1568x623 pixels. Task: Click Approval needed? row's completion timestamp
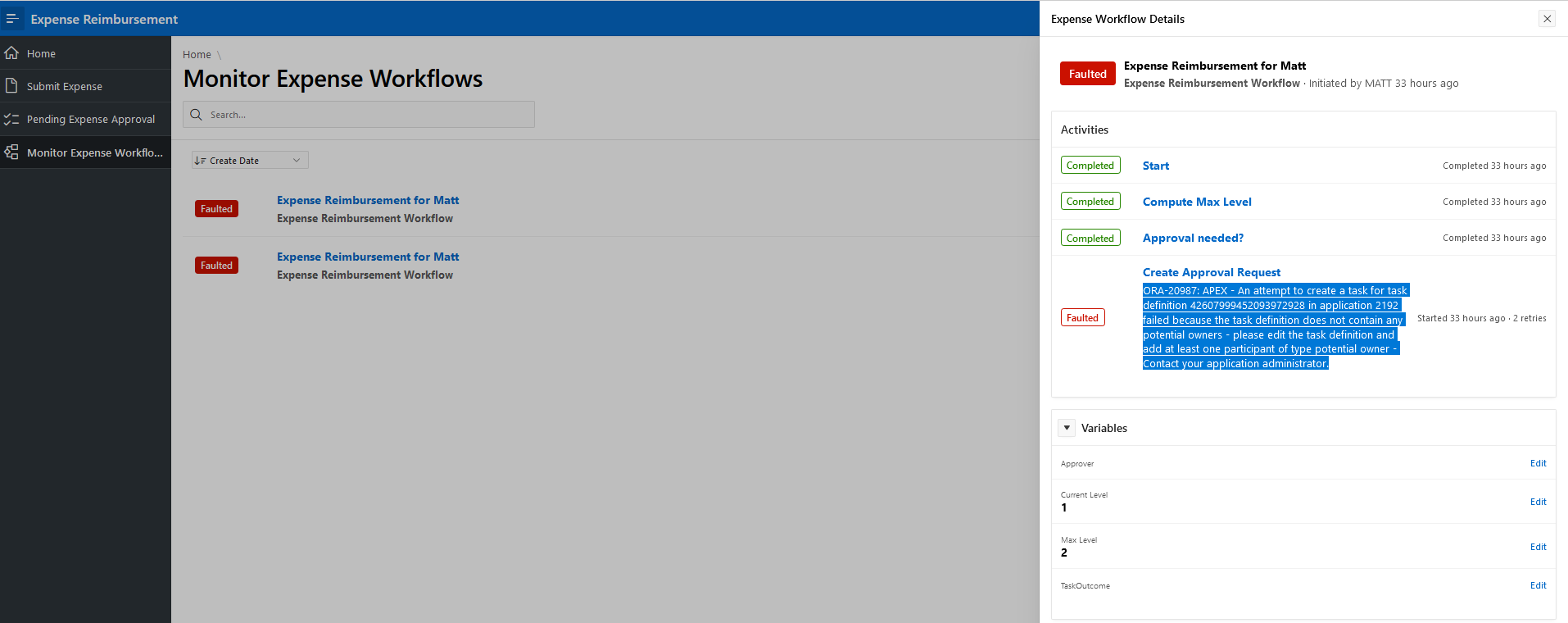click(x=1494, y=238)
